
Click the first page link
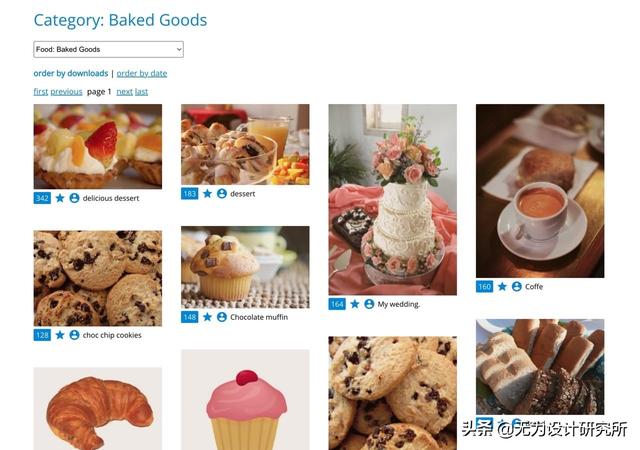click(40, 92)
